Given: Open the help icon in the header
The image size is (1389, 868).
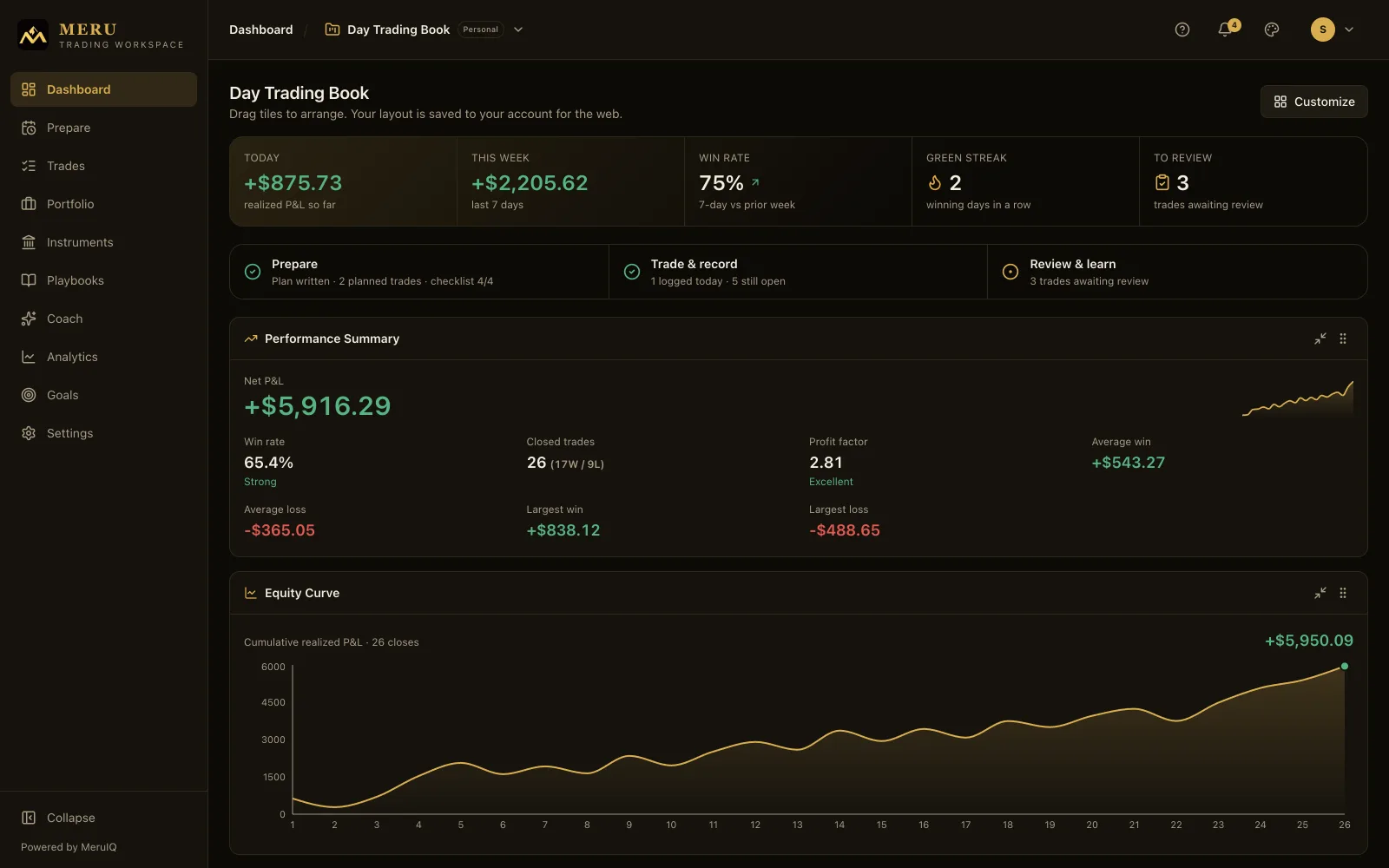Looking at the screenshot, I should coord(1182,30).
